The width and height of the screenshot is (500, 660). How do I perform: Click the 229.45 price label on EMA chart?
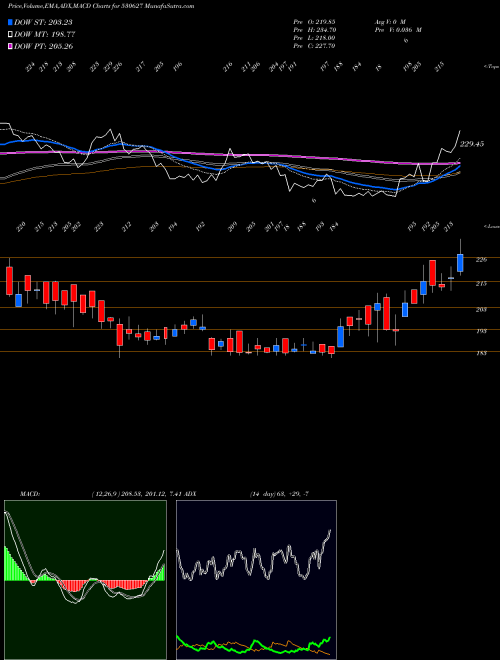472,144
